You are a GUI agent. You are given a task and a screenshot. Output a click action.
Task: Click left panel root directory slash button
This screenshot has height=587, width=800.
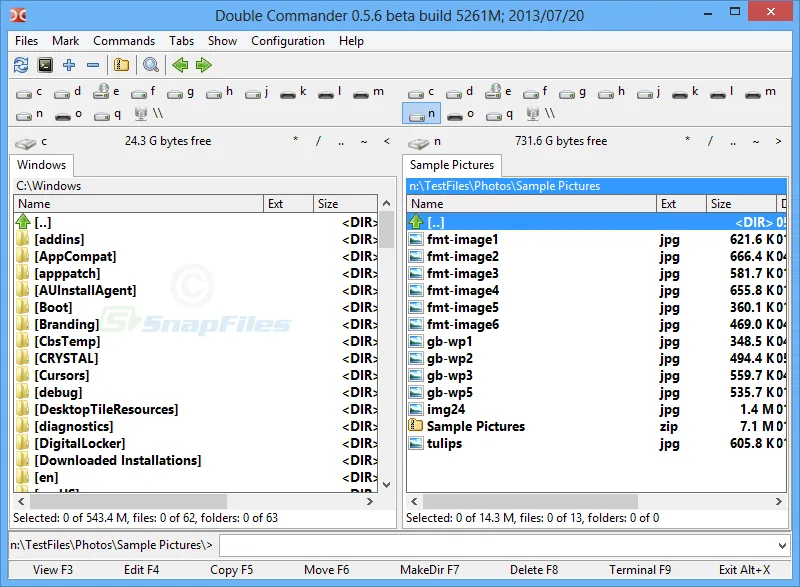point(318,141)
